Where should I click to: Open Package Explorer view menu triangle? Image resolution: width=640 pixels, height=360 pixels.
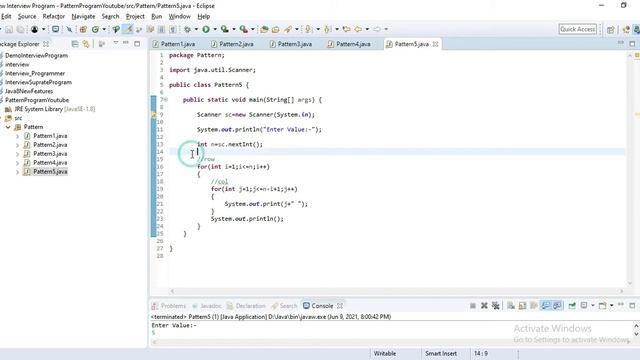pos(116,43)
